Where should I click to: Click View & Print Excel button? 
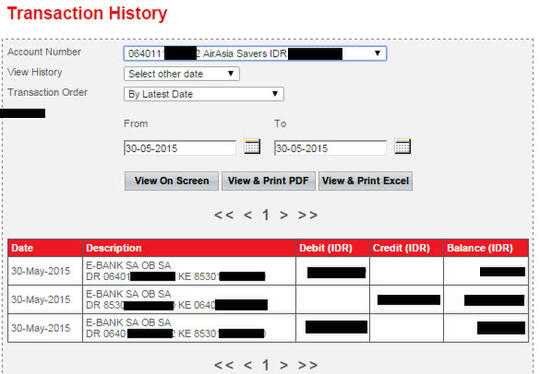(x=365, y=181)
